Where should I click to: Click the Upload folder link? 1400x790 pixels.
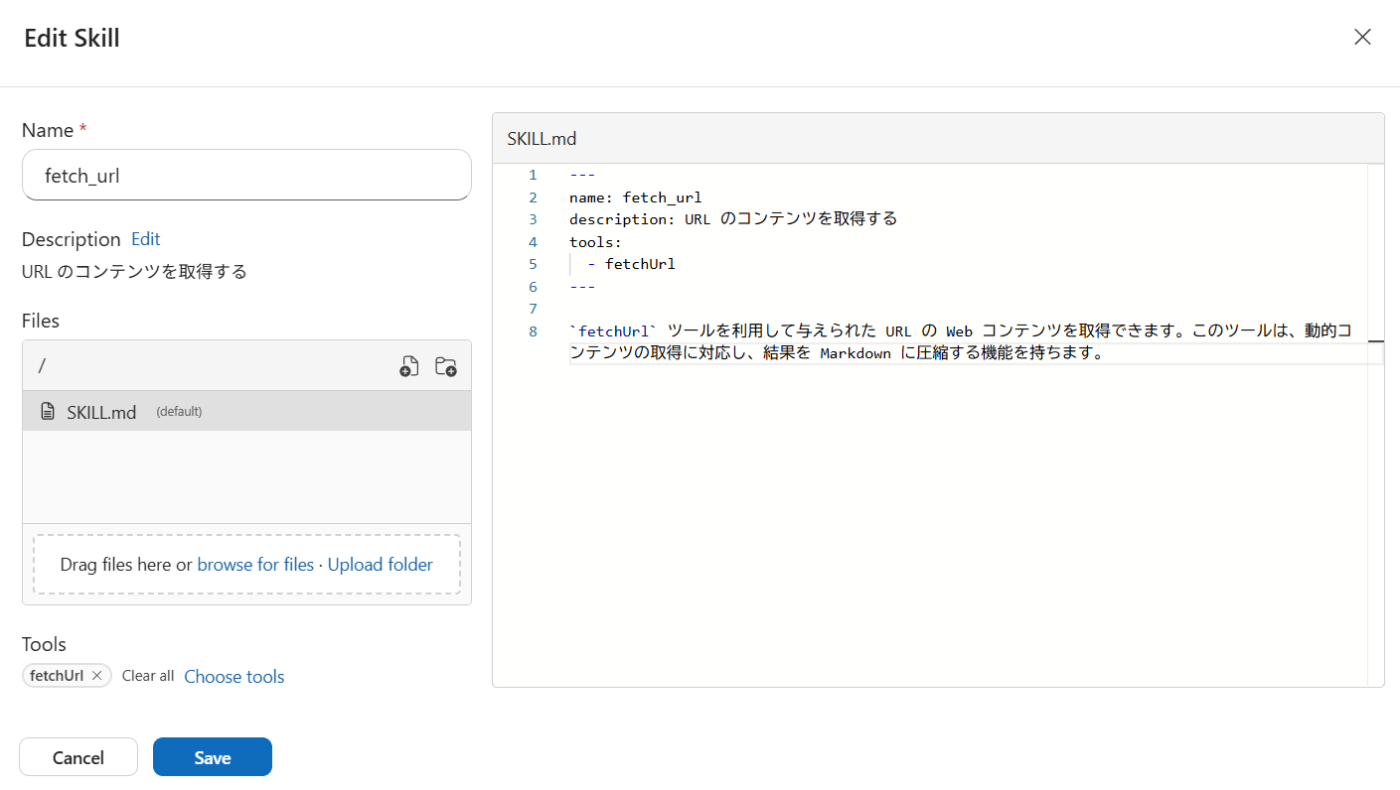pyautogui.click(x=380, y=565)
